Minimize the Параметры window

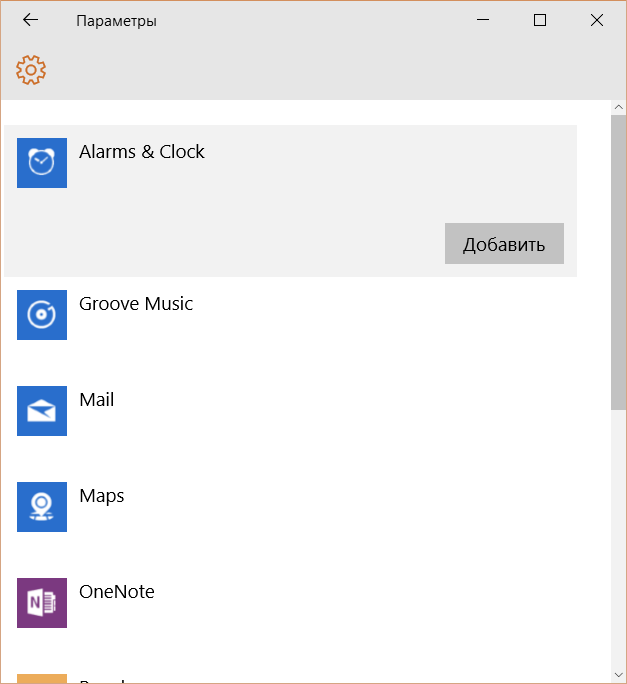(x=483, y=20)
